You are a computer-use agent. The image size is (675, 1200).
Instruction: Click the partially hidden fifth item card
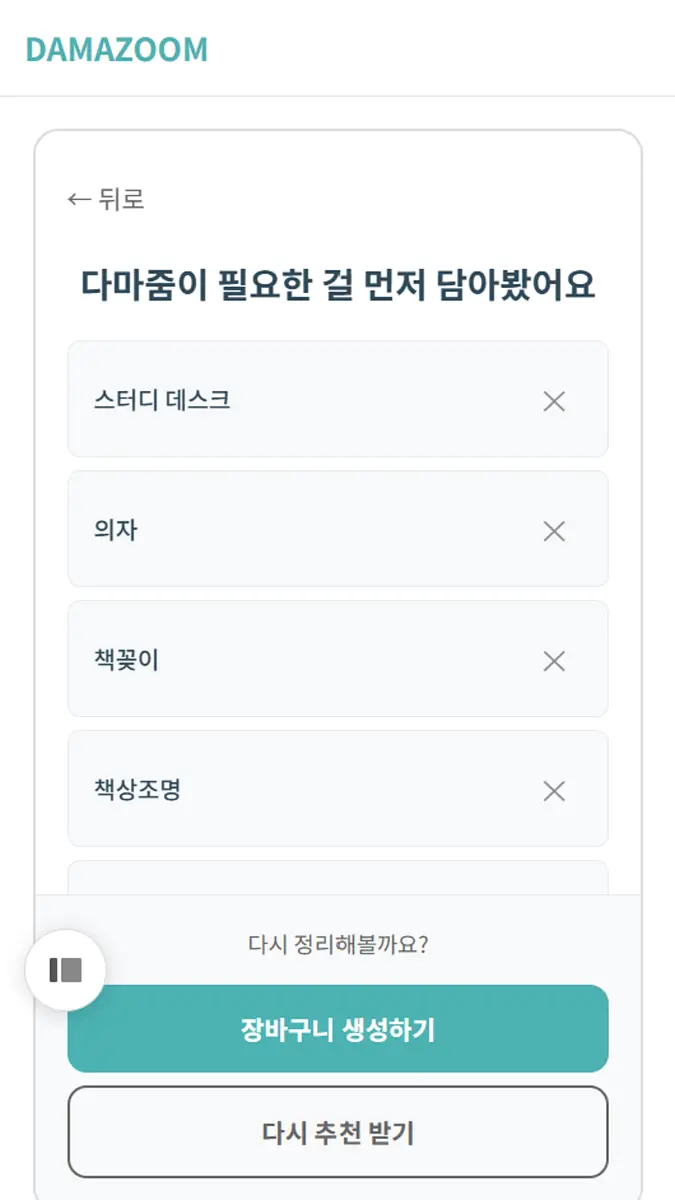tap(338, 878)
